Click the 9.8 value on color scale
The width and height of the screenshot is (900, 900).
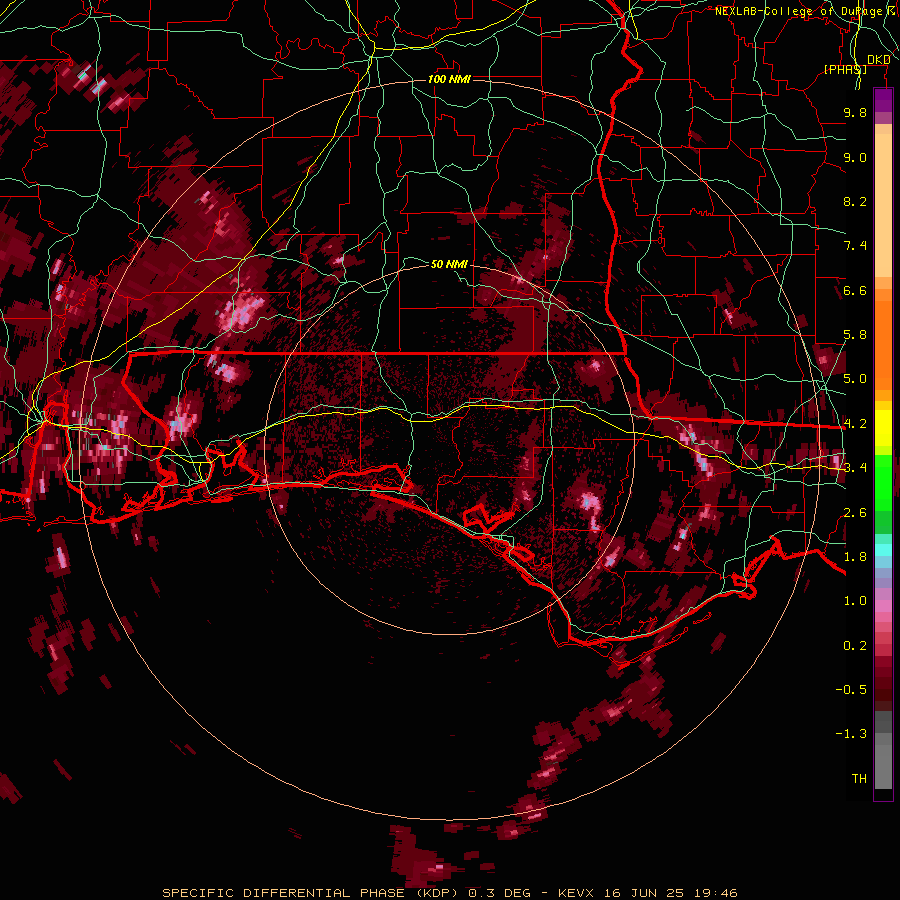click(x=855, y=112)
